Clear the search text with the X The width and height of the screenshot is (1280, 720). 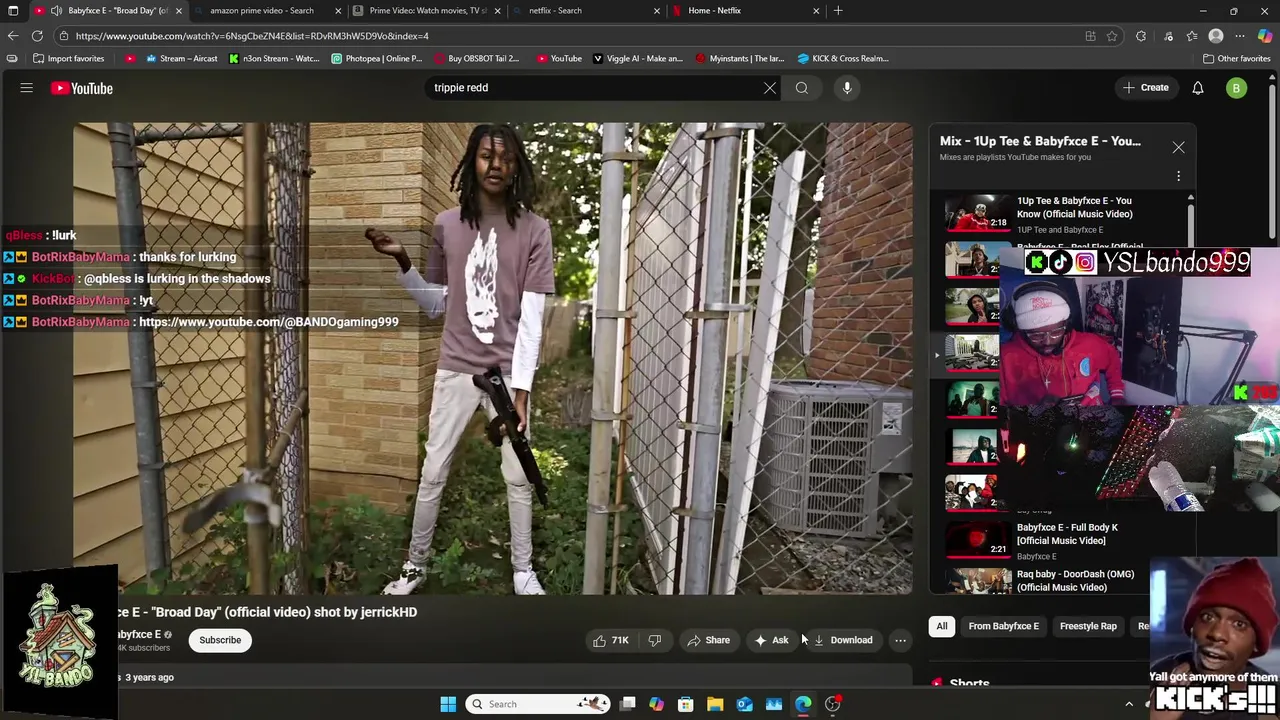click(770, 88)
